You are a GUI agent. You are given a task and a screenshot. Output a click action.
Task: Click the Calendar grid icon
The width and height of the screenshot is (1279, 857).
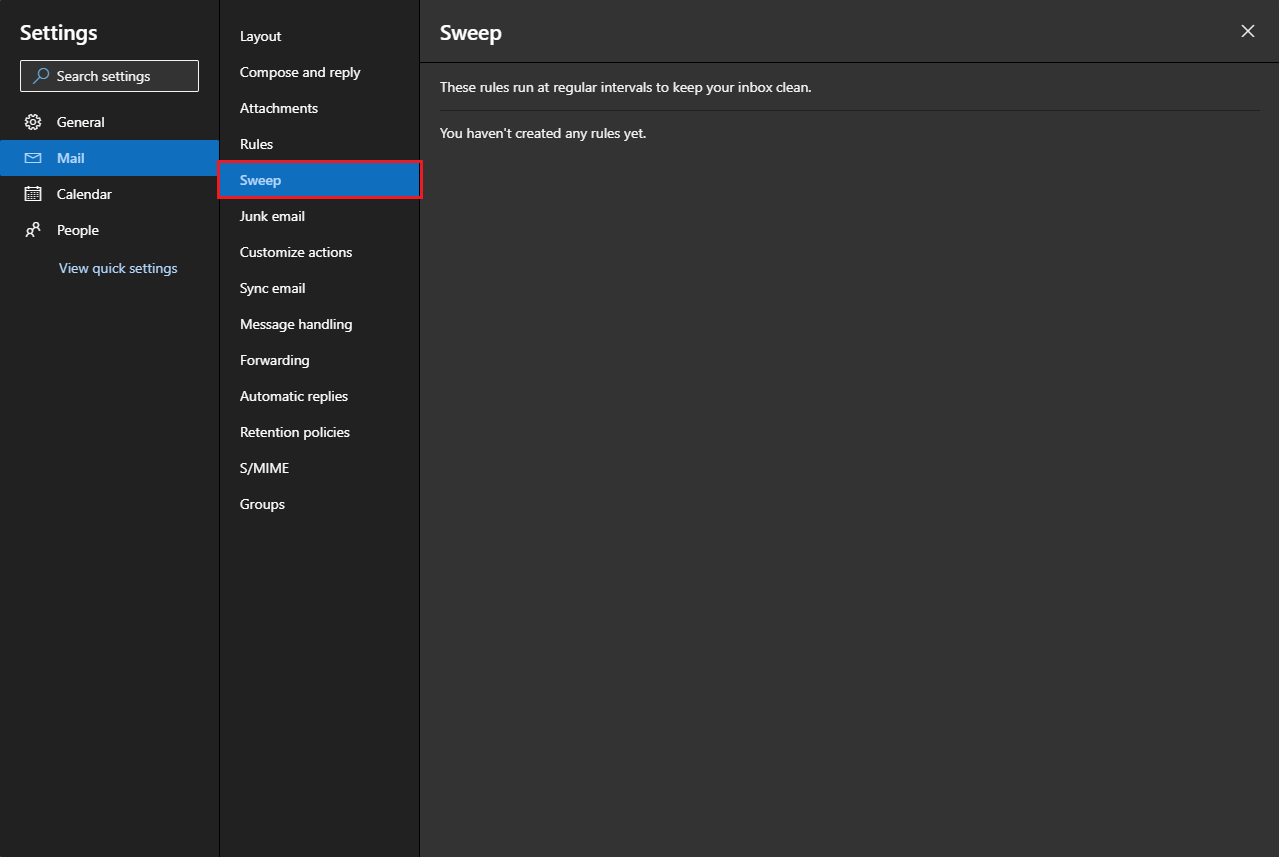[x=33, y=194]
